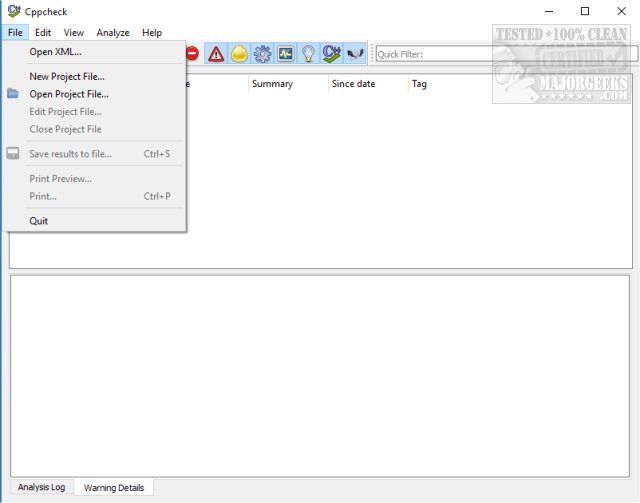The height and width of the screenshot is (503, 640).
Task: Choose Open XML... from File menu
Action: tap(95, 52)
